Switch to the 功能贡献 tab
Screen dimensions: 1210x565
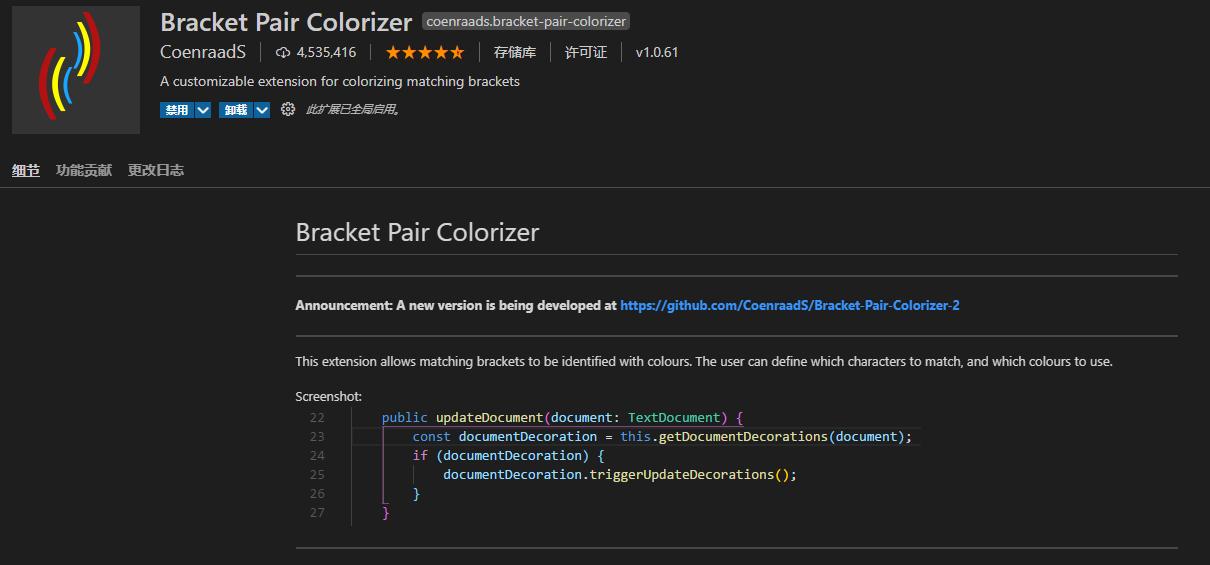coord(84,170)
